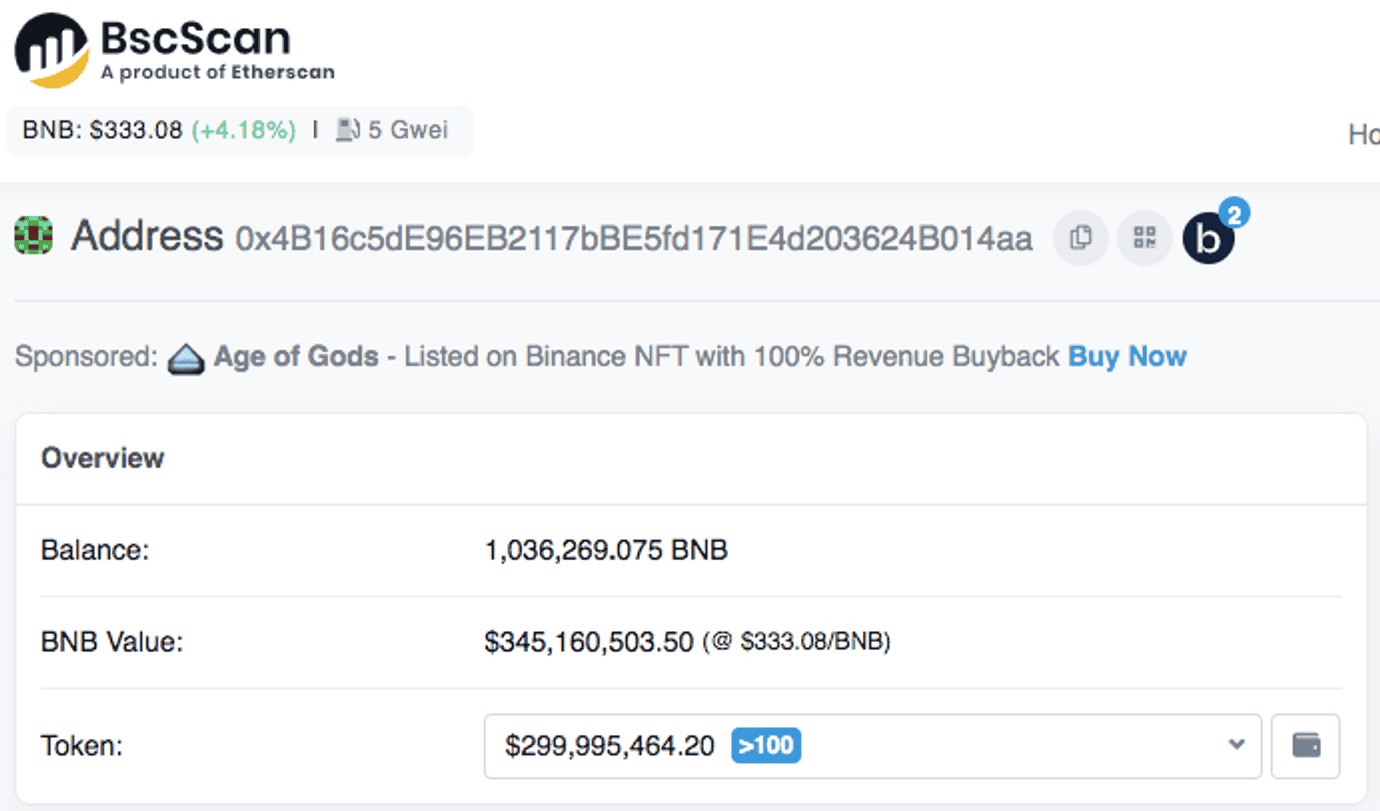The width and height of the screenshot is (1380, 811).
Task: Click the BNB value $345,160,503.50
Action: coord(589,642)
